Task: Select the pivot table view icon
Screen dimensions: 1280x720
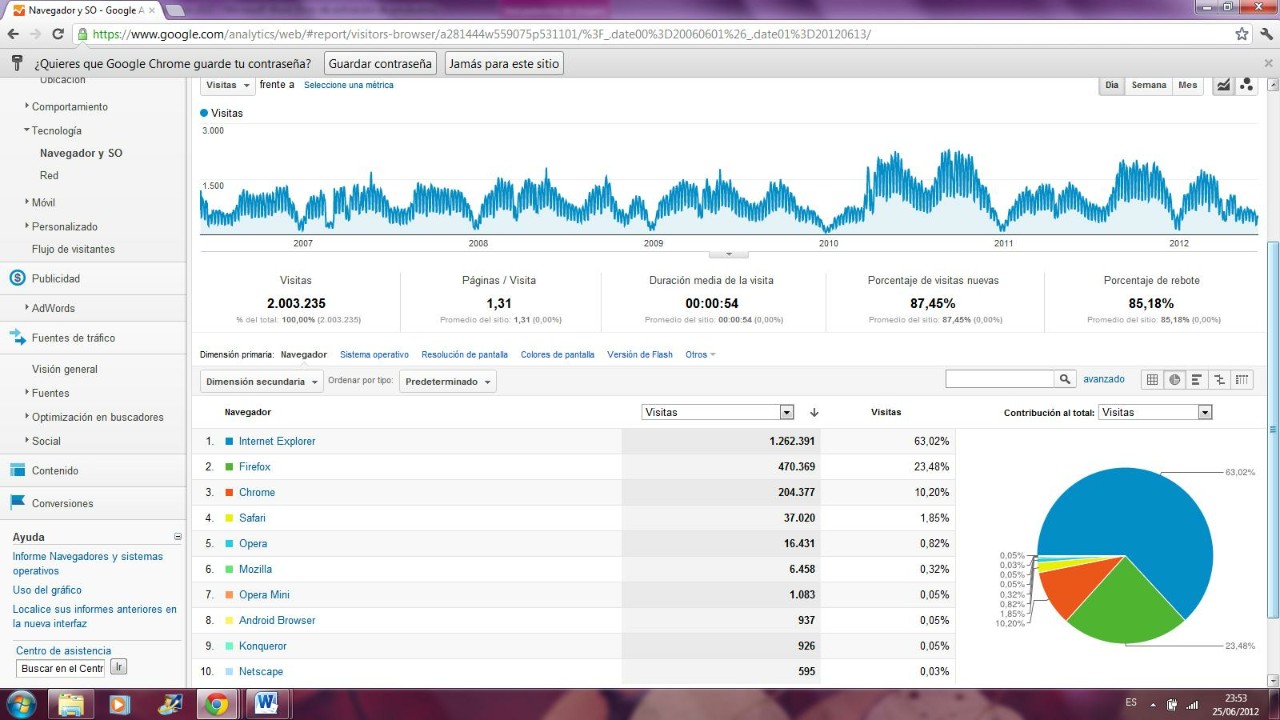Action: (x=1242, y=380)
